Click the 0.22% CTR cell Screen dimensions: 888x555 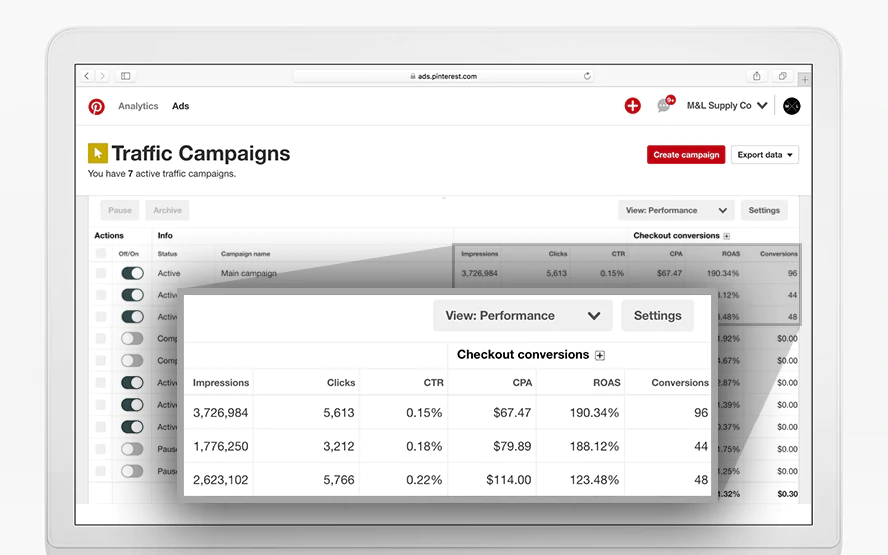pyautogui.click(x=424, y=480)
